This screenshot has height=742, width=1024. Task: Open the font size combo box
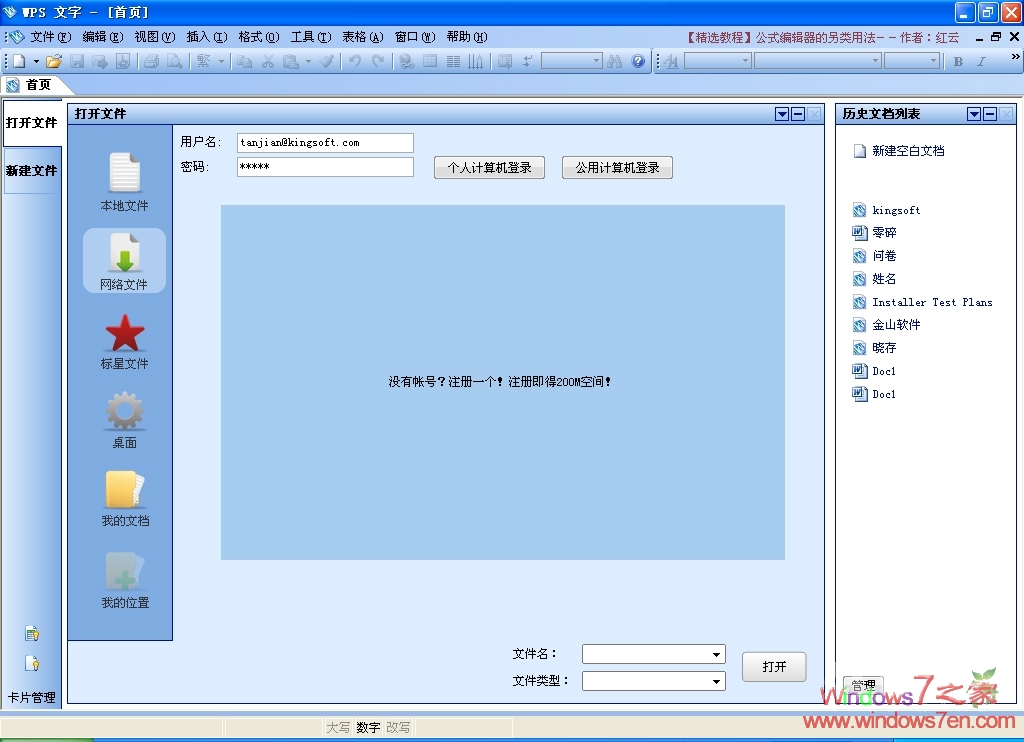[x=912, y=61]
